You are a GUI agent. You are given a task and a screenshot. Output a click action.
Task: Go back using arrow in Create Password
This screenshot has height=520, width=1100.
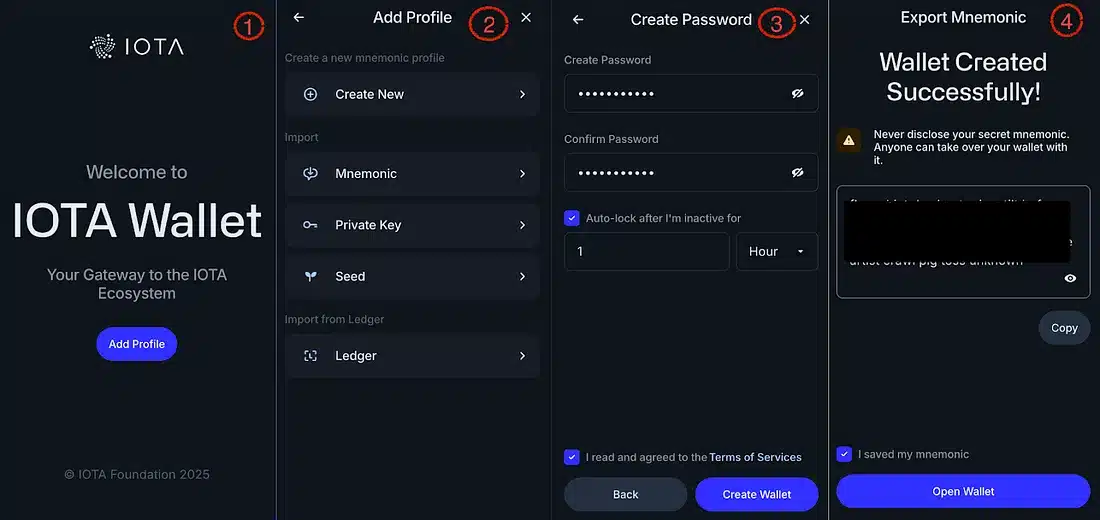pyautogui.click(x=578, y=20)
